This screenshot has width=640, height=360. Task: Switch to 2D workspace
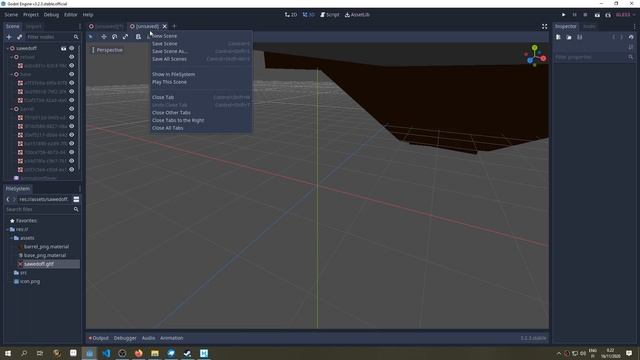291,15
